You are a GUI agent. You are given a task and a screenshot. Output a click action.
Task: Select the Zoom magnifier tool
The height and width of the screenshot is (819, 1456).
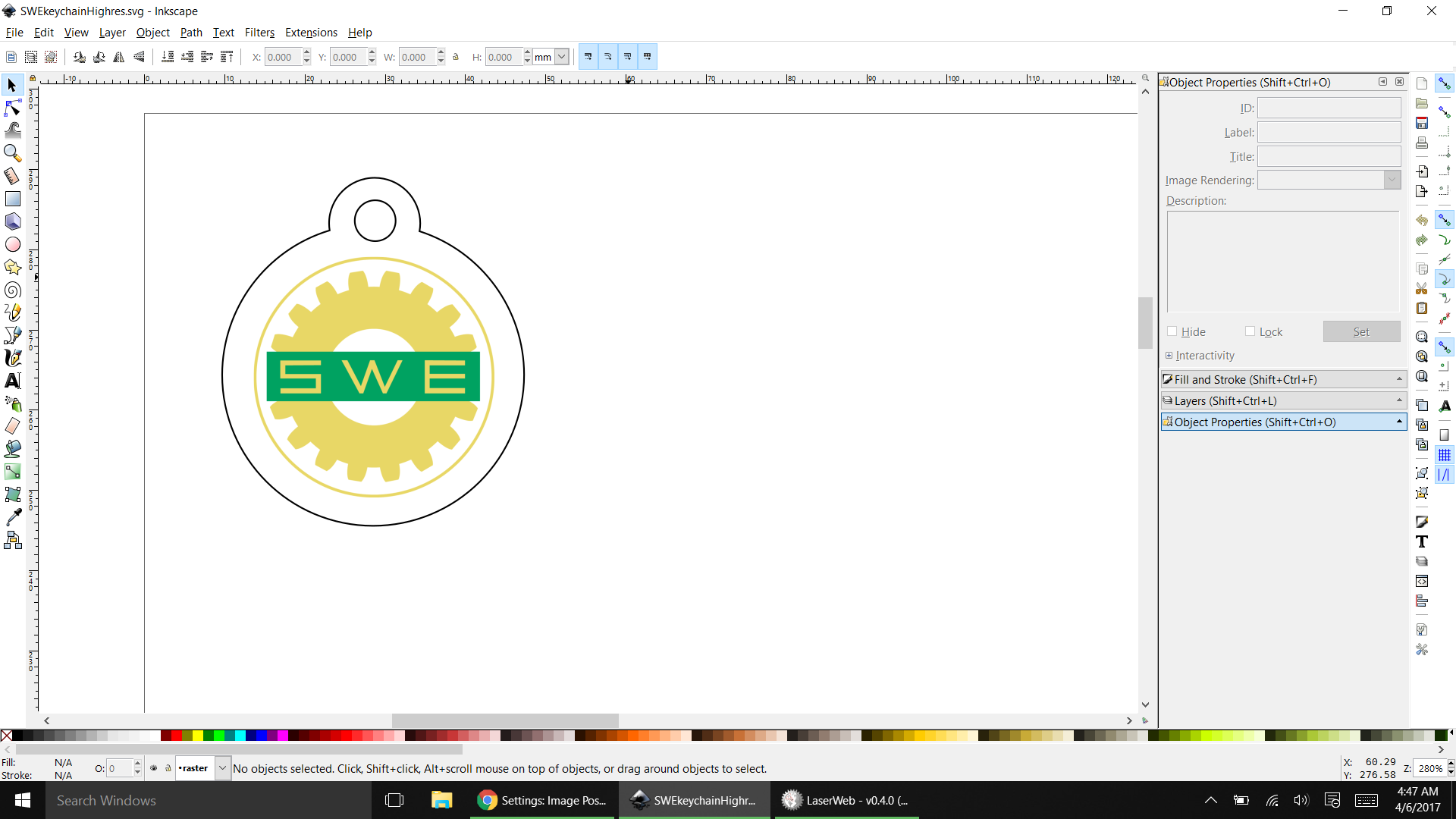(12, 153)
